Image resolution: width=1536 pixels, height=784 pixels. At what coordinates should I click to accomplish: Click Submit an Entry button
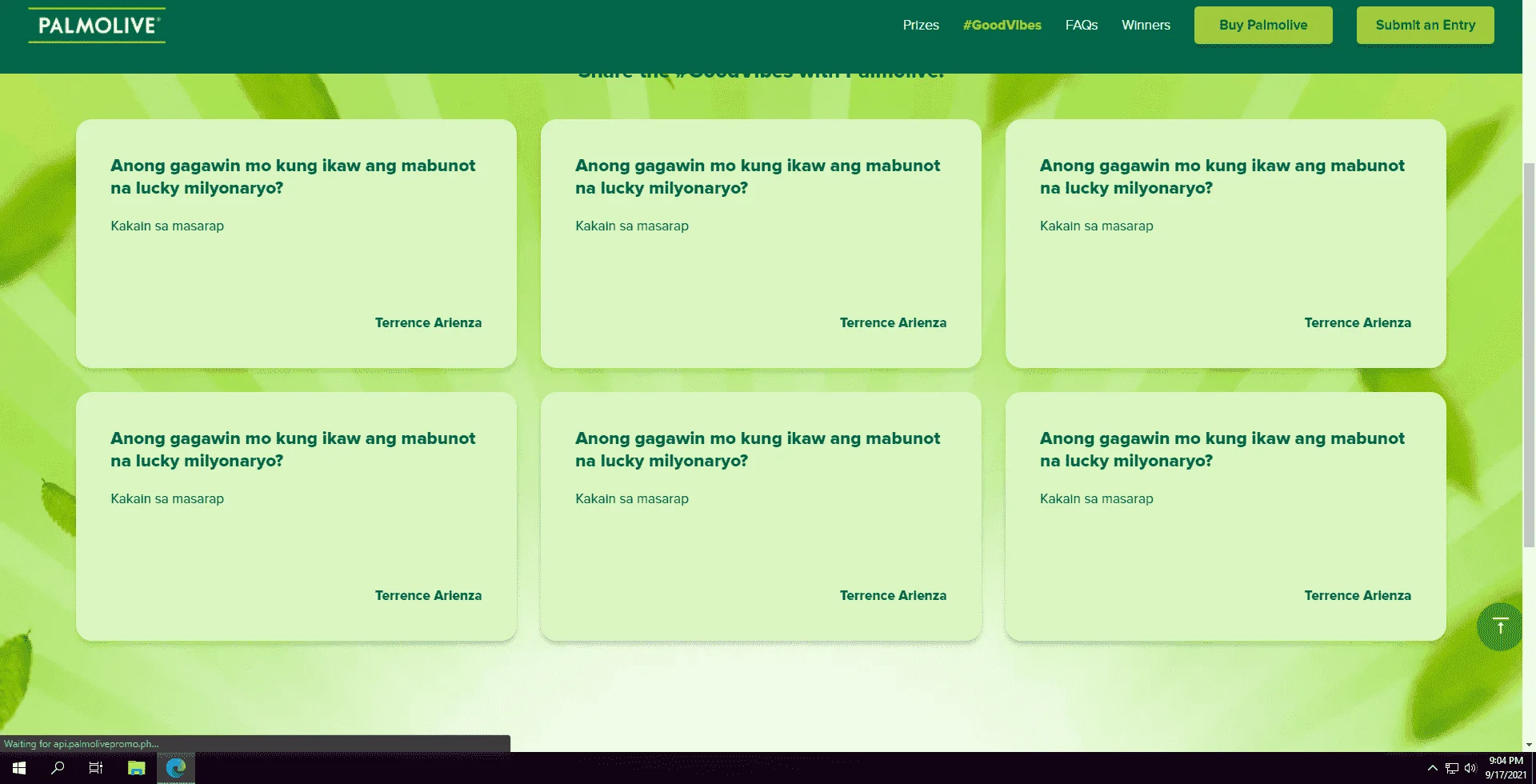[1426, 25]
